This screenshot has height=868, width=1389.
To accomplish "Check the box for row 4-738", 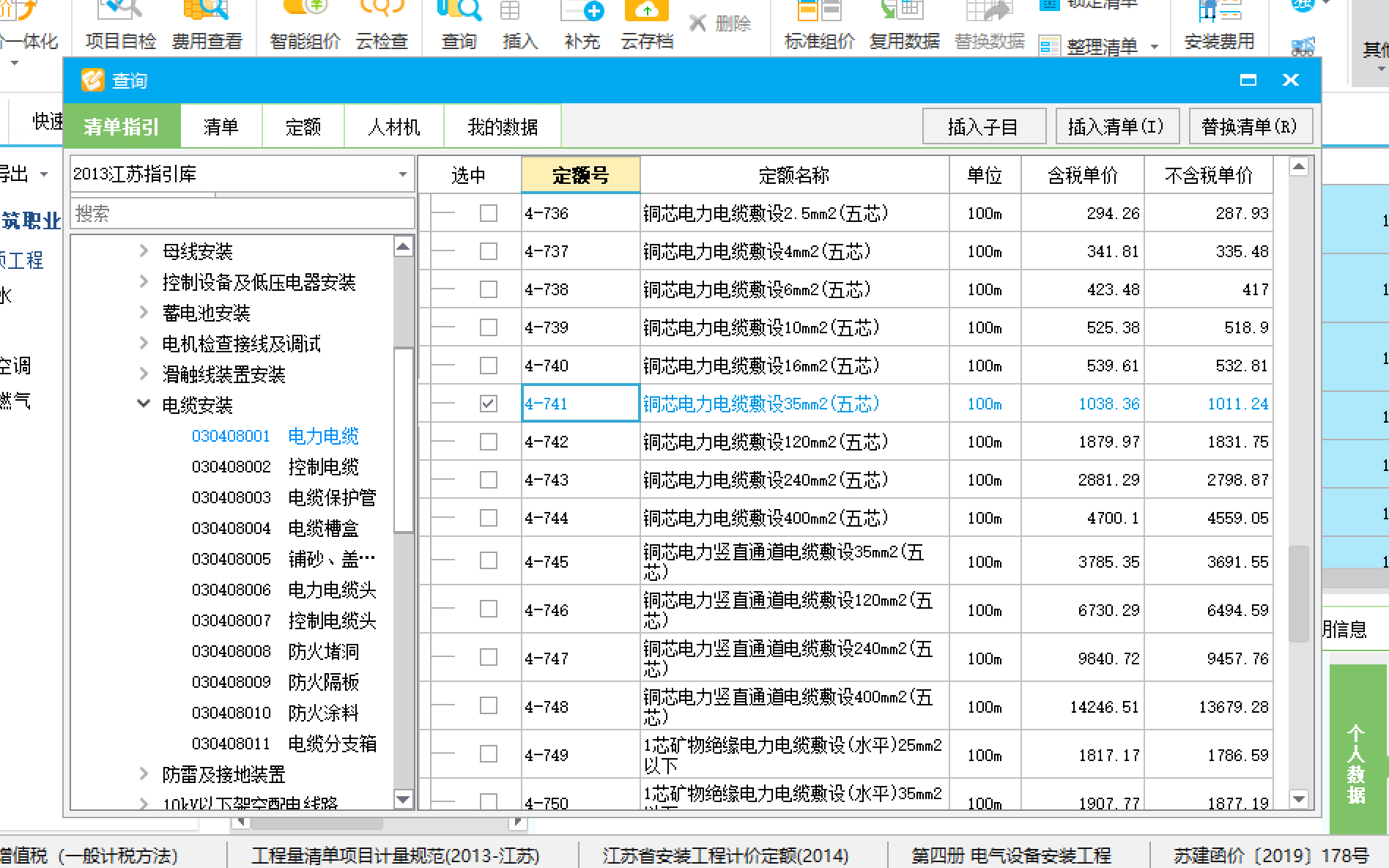I will [x=488, y=289].
